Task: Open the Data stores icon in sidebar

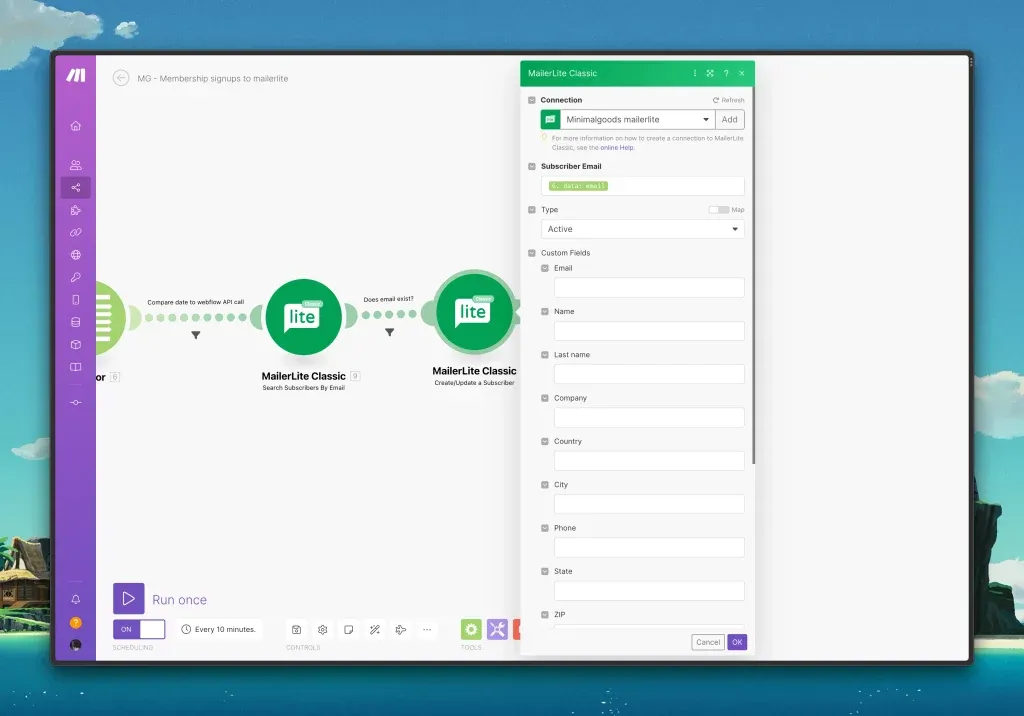Action: click(76, 322)
